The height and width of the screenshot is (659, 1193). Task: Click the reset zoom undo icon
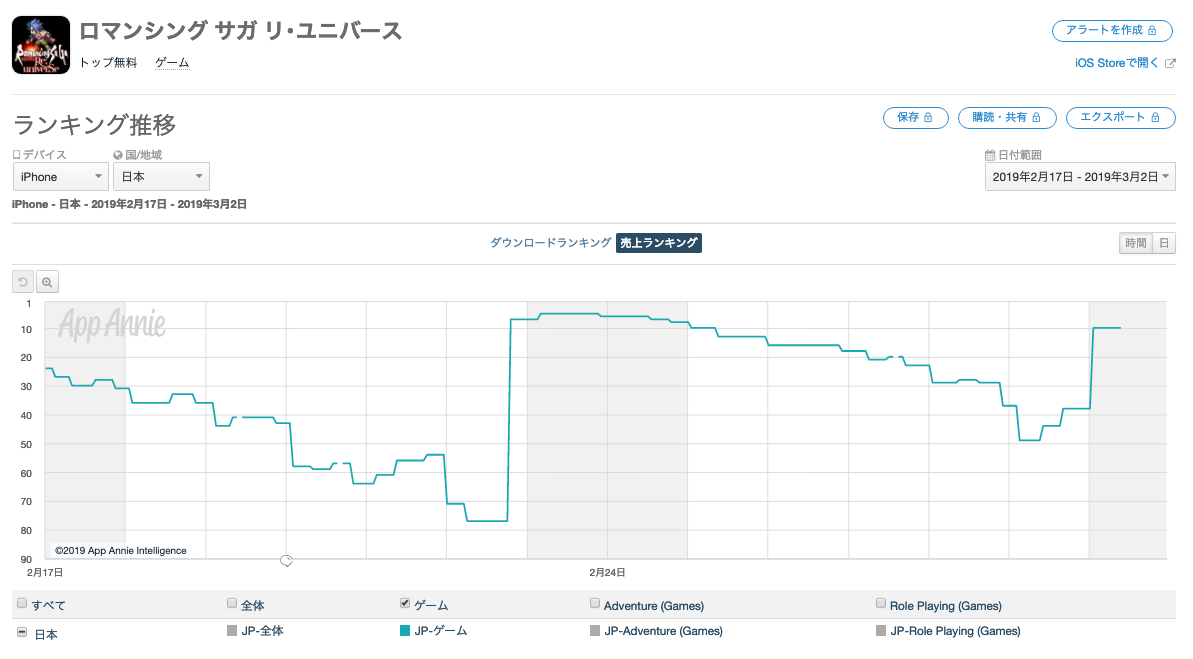point(24,282)
